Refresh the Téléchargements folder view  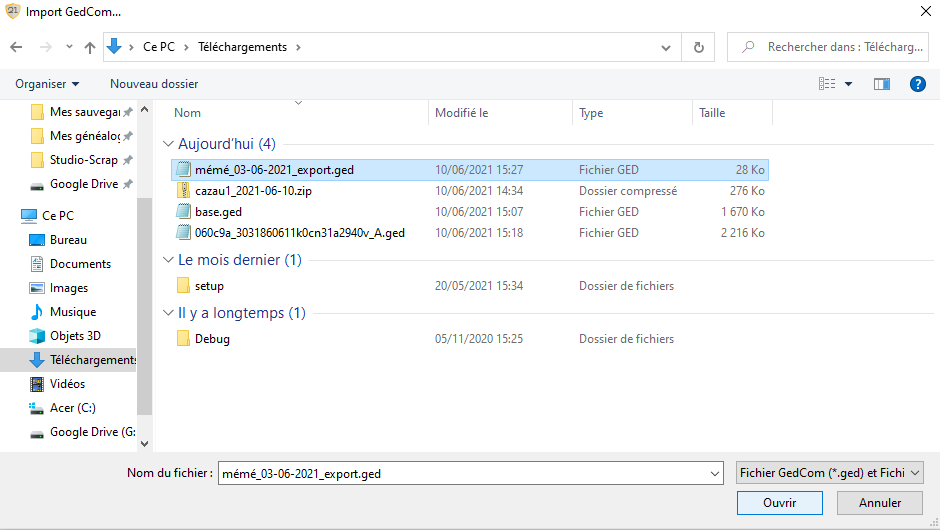(x=698, y=47)
